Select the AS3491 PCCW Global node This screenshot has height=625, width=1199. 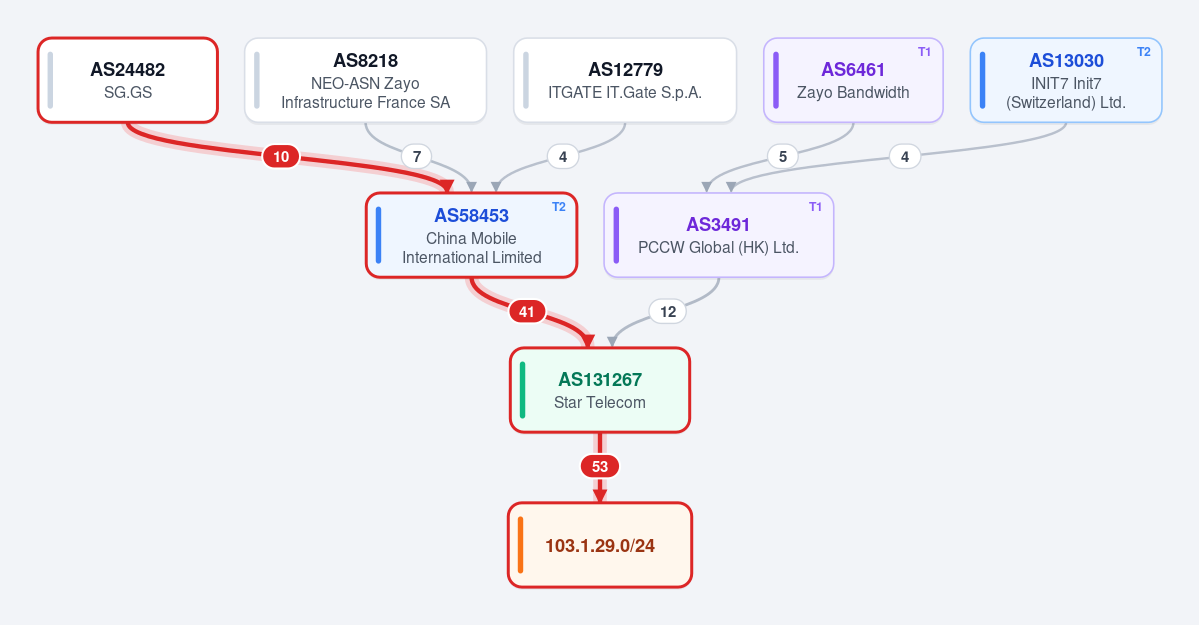tap(719, 235)
